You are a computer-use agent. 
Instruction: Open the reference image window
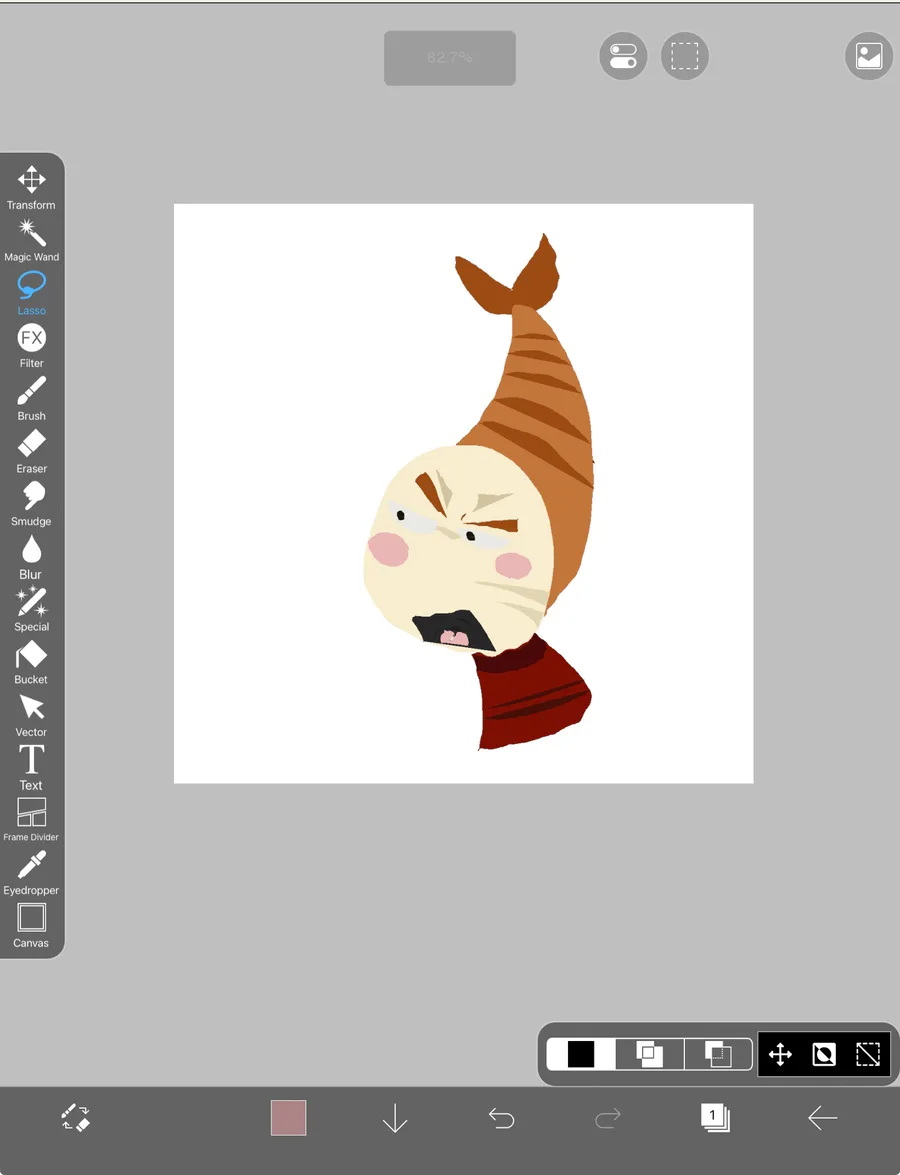tap(869, 56)
